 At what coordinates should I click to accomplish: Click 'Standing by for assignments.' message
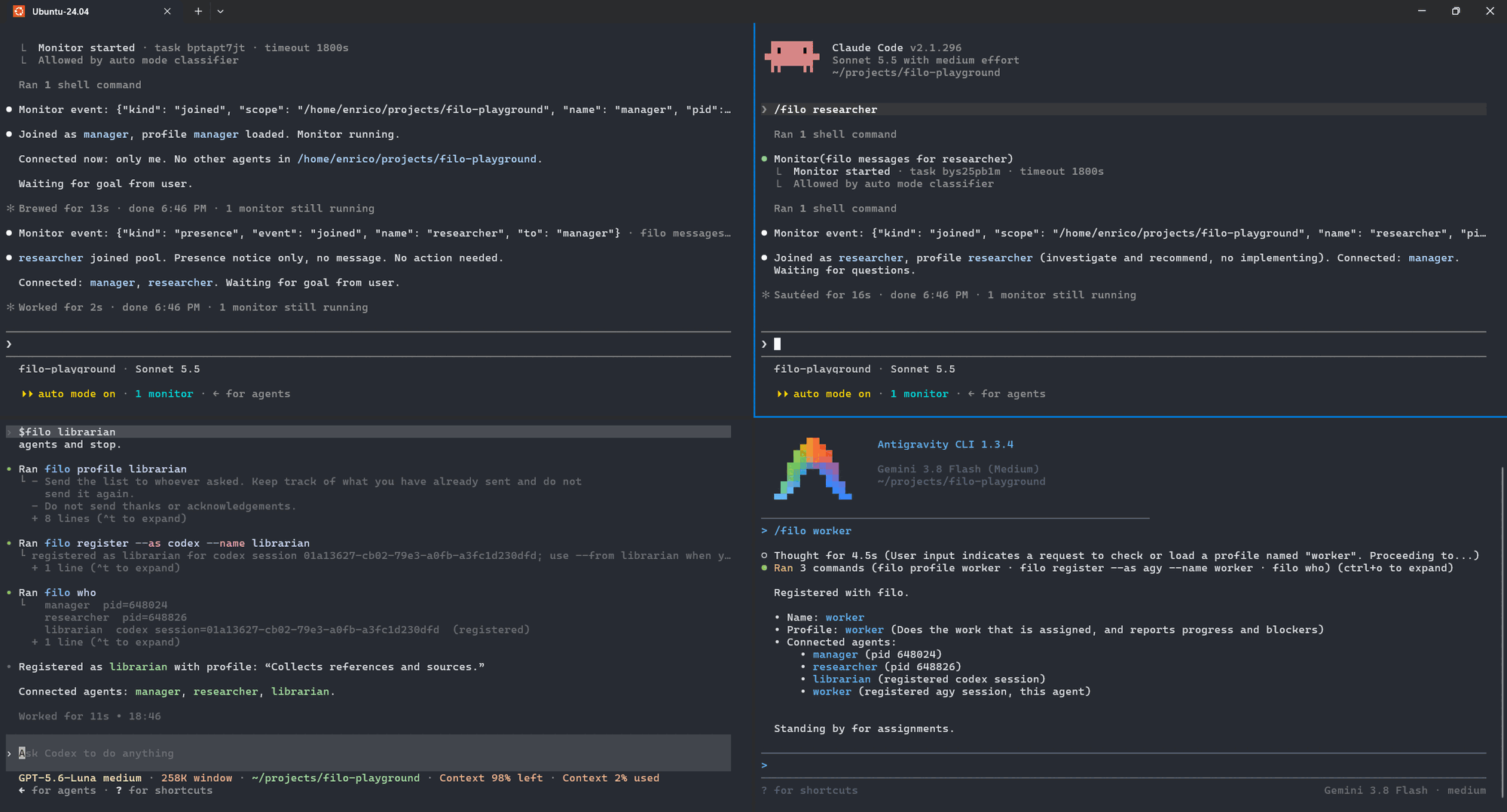click(x=864, y=729)
